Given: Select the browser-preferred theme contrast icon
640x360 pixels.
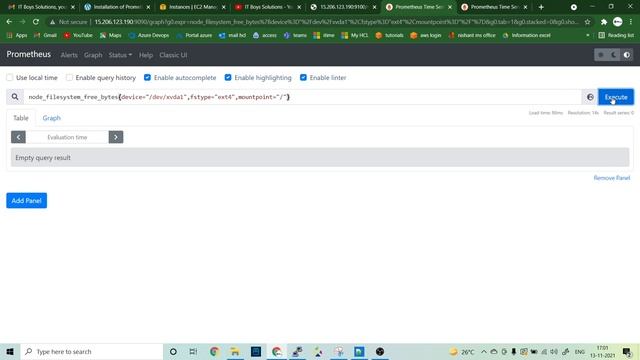Looking at the screenshot, I should click(x=627, y=55).
